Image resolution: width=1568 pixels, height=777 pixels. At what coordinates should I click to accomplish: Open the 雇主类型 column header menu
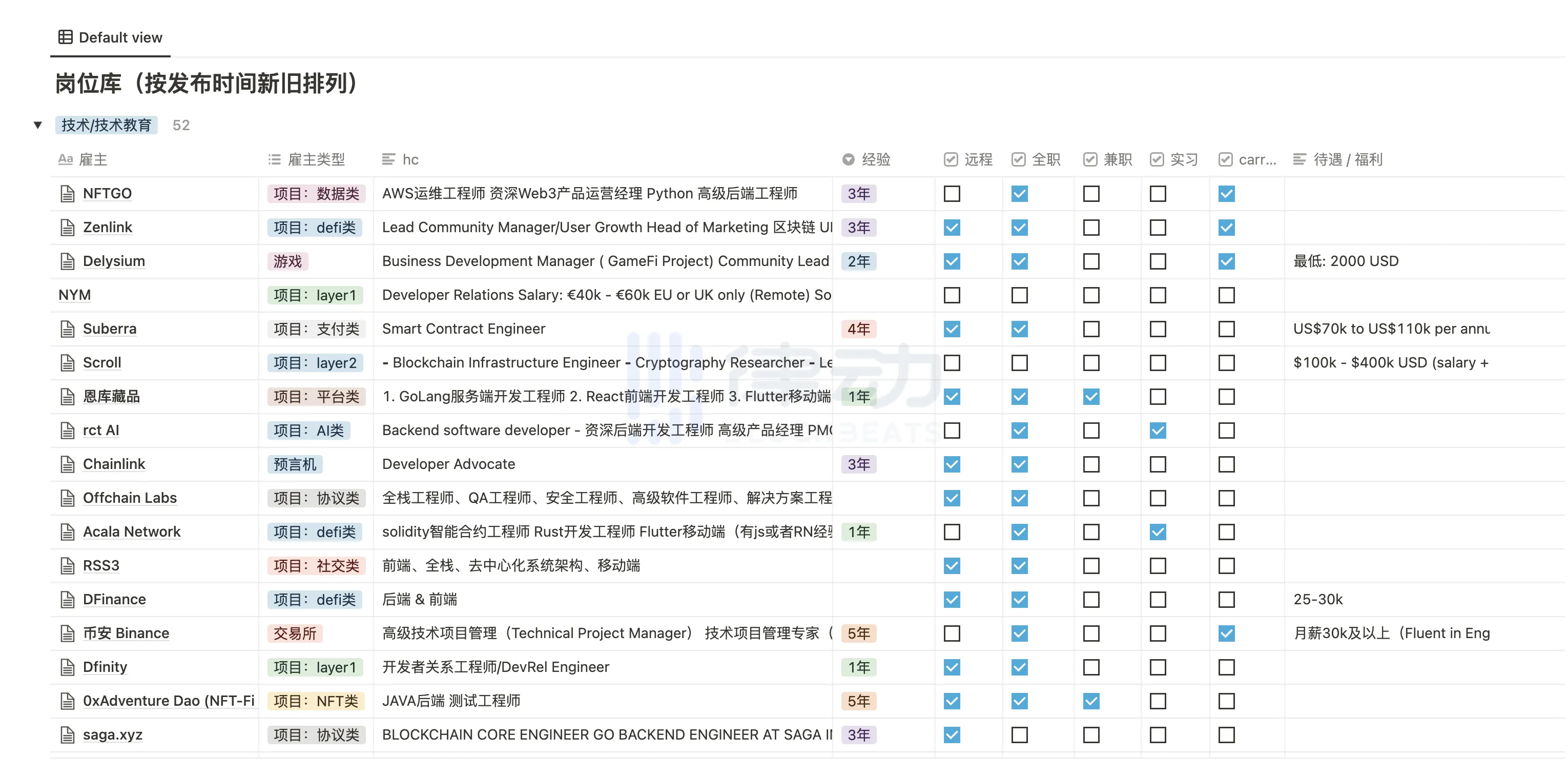coord(316,159)
